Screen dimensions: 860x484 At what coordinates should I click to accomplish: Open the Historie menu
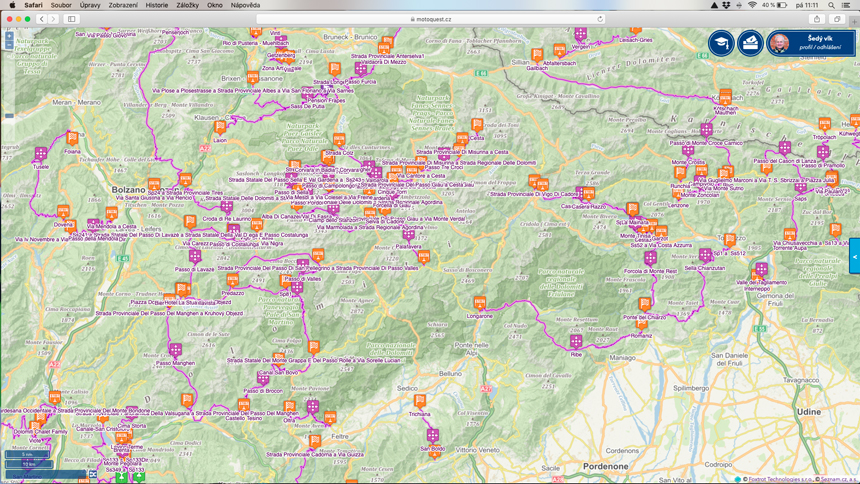[157, 5]
